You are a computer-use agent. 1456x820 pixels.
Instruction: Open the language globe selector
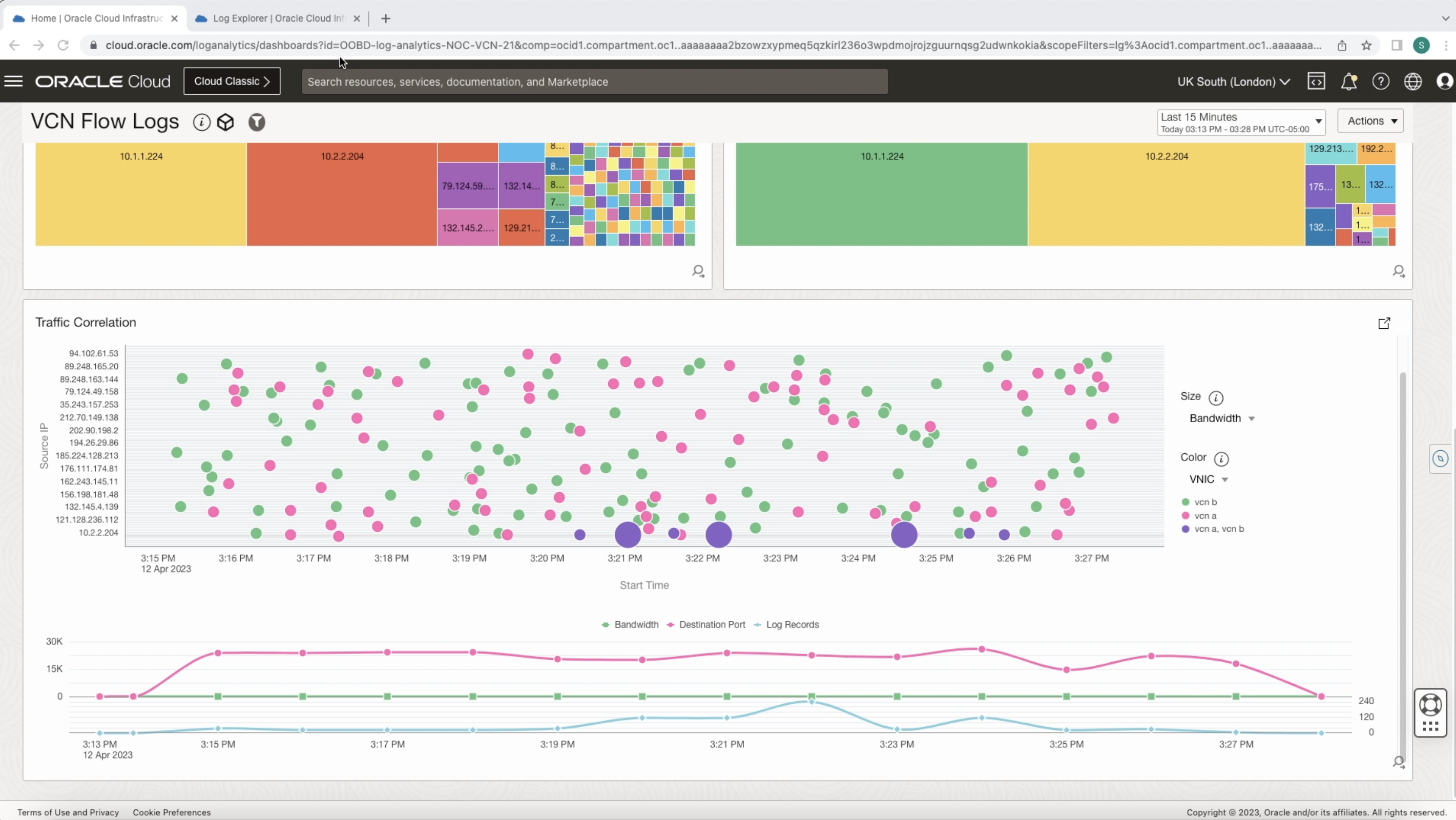pyautogui.click(x=1412, y=81)
